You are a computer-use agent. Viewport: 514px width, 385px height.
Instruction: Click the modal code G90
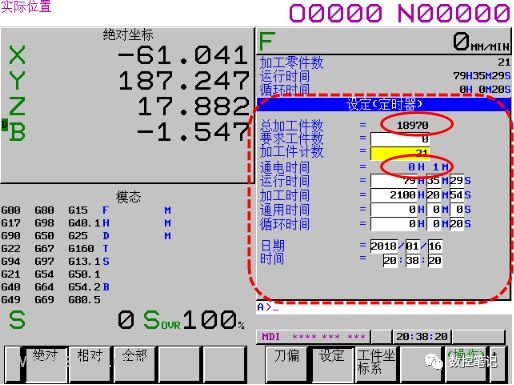coord(11,236)
